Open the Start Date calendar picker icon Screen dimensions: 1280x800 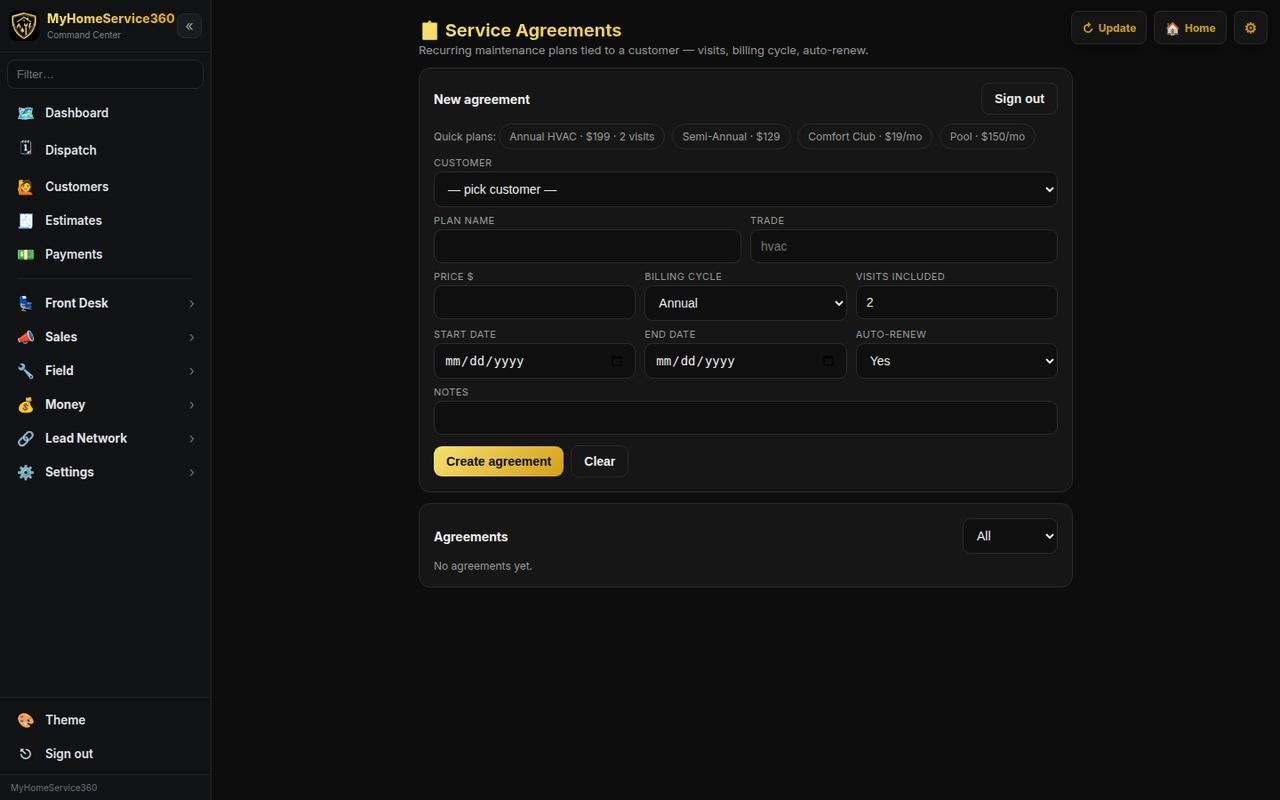(617, 361)
